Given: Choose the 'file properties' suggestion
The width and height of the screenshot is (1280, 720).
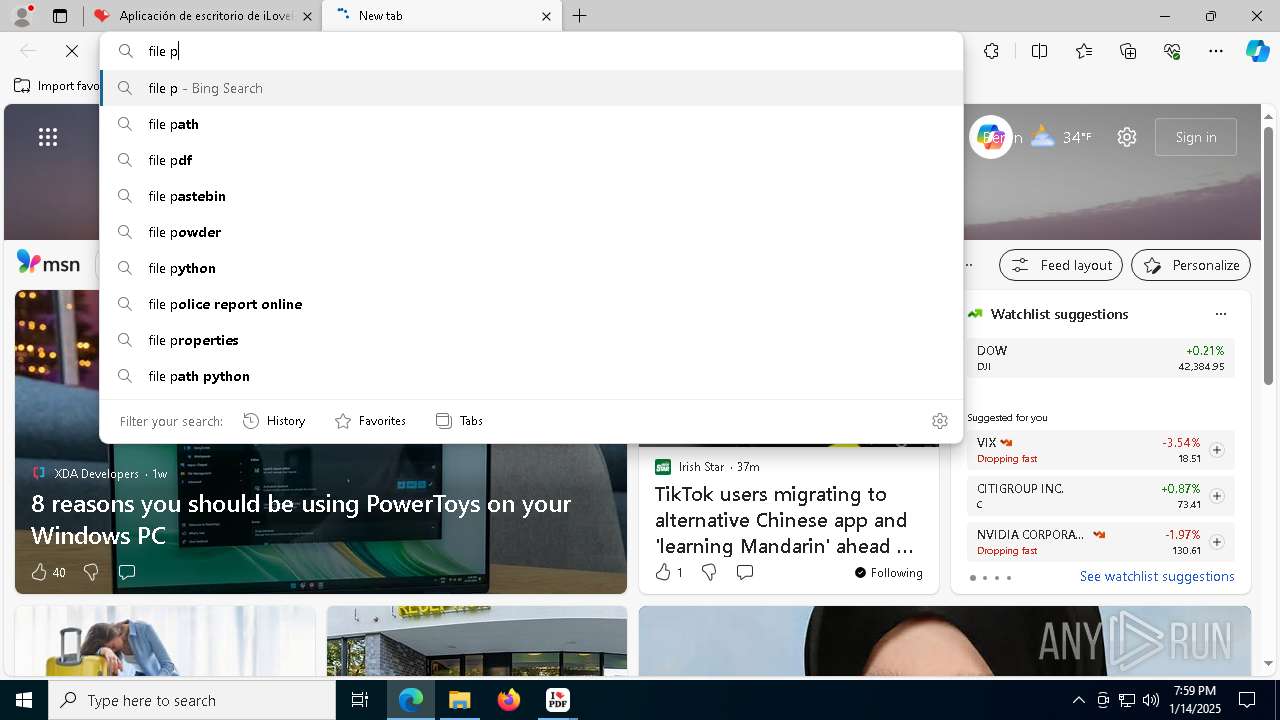Looking at the screenshot, I should tap(532, 340).
